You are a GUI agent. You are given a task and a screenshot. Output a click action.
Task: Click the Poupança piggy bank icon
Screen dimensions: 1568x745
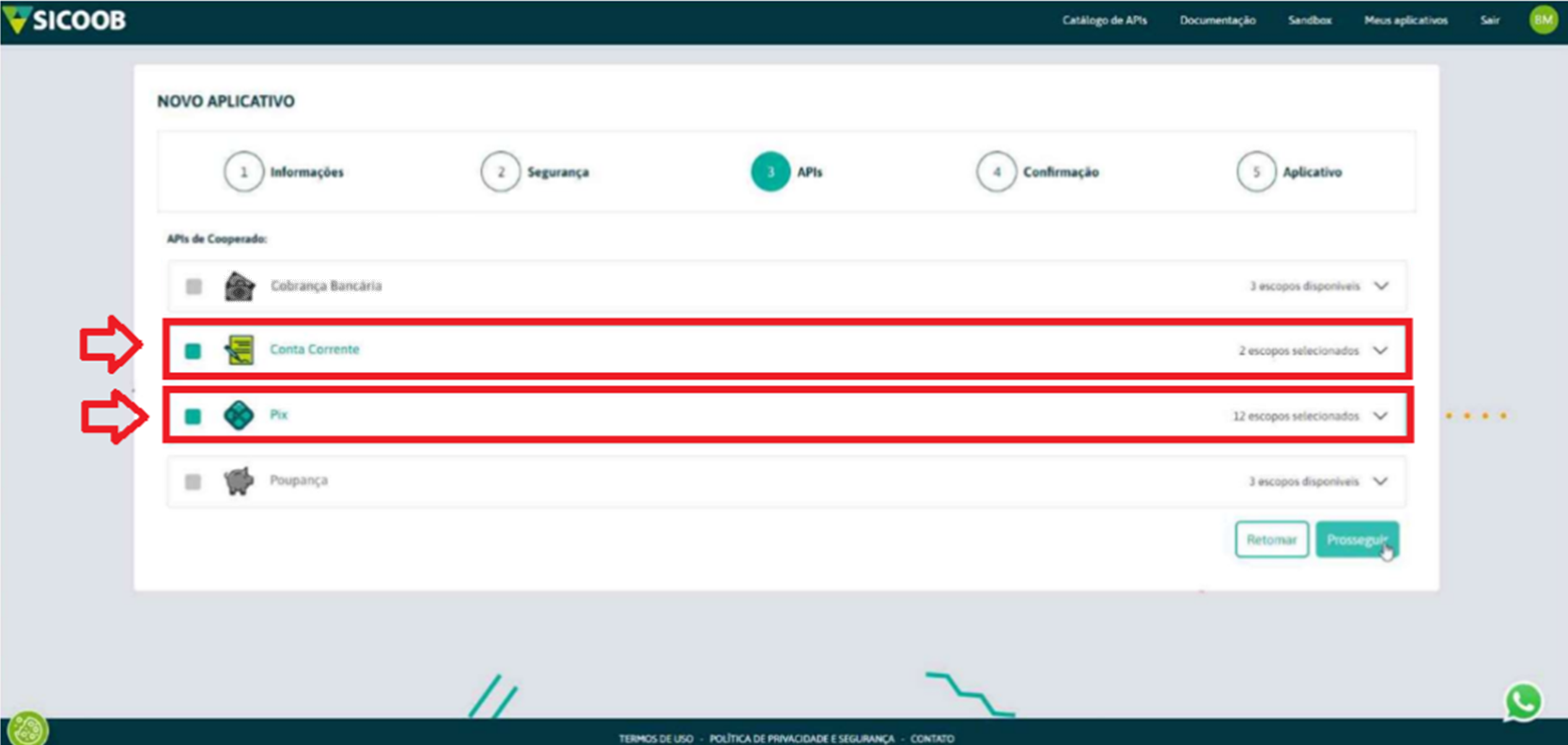[239, 481]
